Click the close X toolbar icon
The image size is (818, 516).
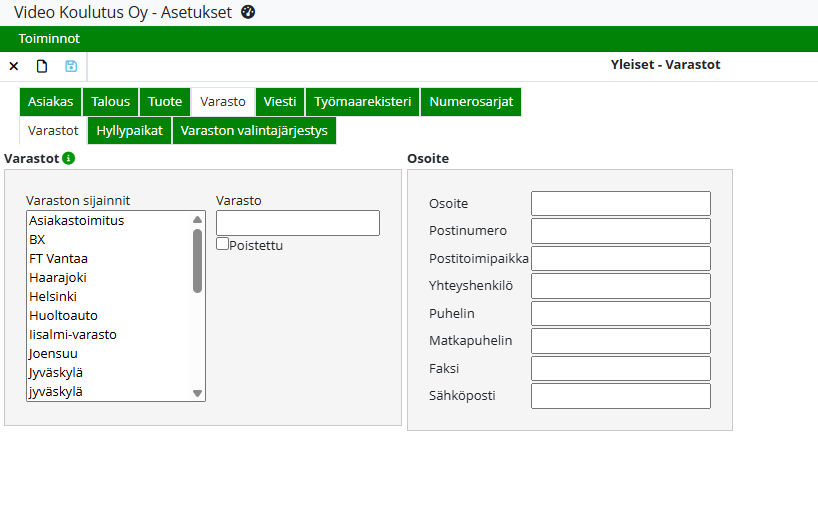point(14,66)
